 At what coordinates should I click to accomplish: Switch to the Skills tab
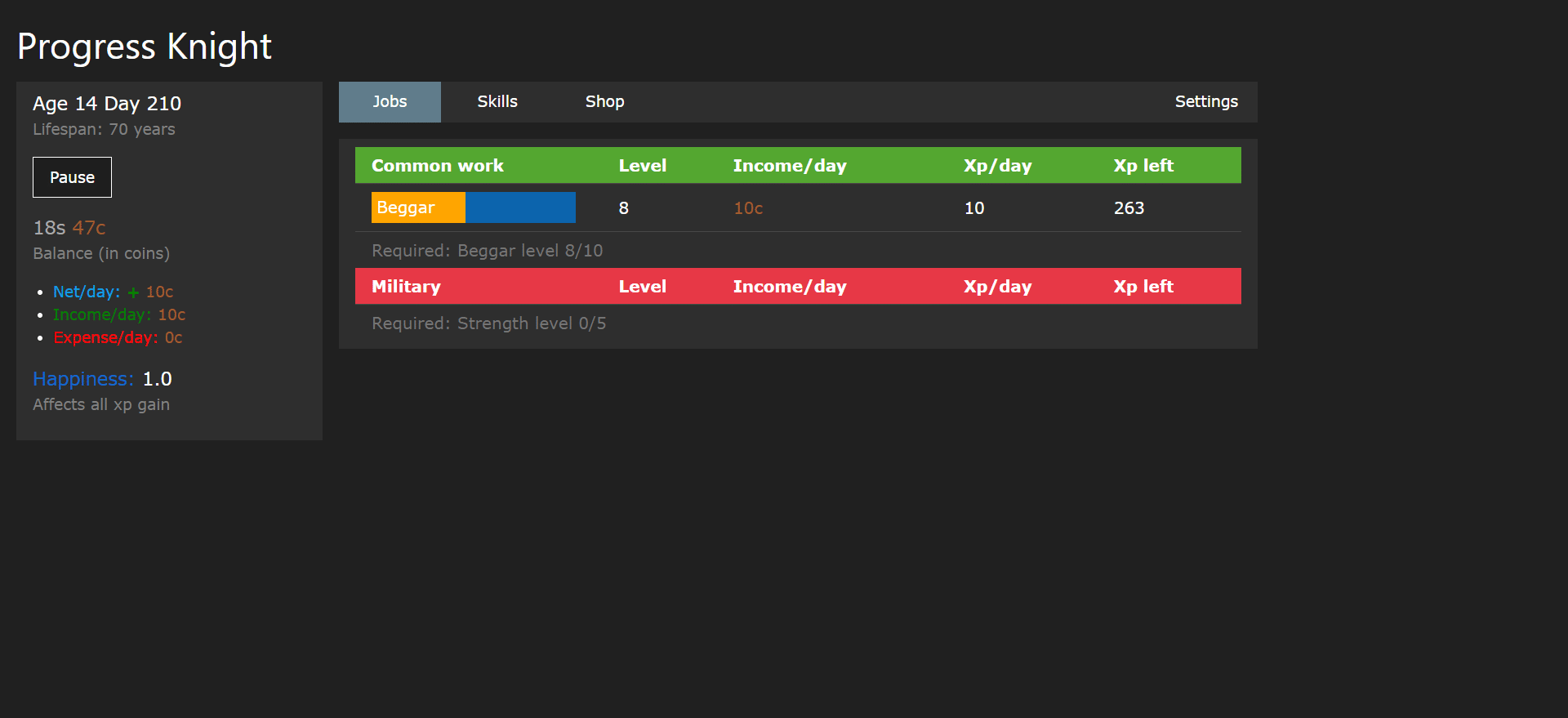point(497,102)
